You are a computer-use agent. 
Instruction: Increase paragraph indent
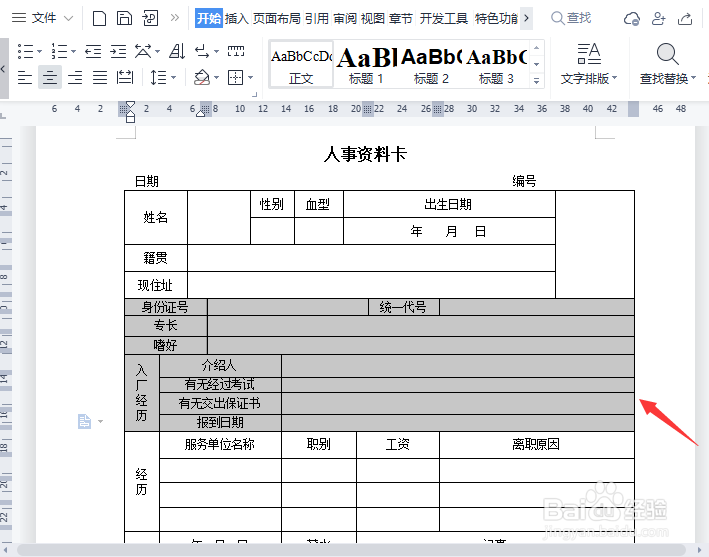point(118,52)
